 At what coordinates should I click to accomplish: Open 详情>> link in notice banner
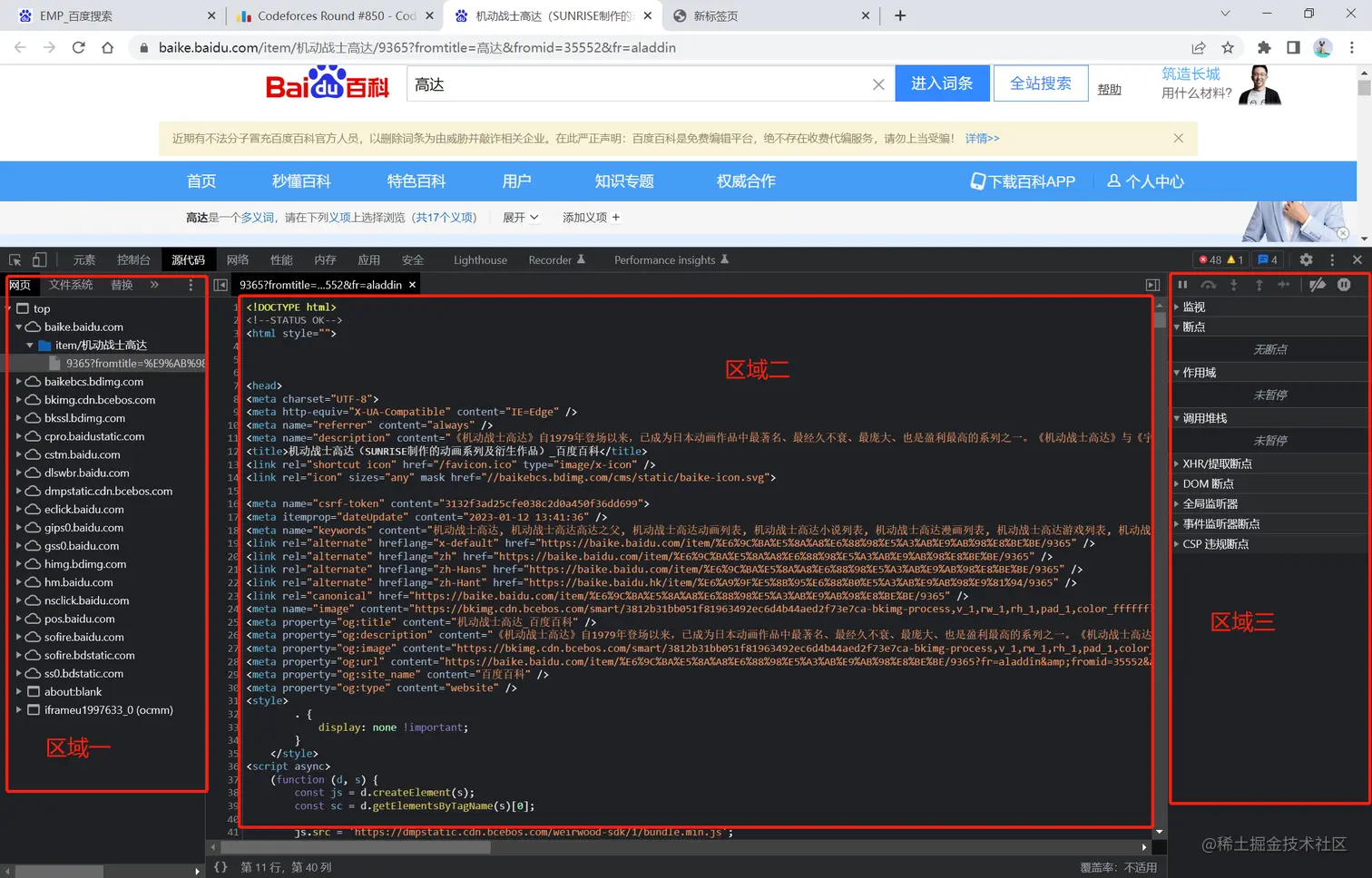[x=982, y=139]
